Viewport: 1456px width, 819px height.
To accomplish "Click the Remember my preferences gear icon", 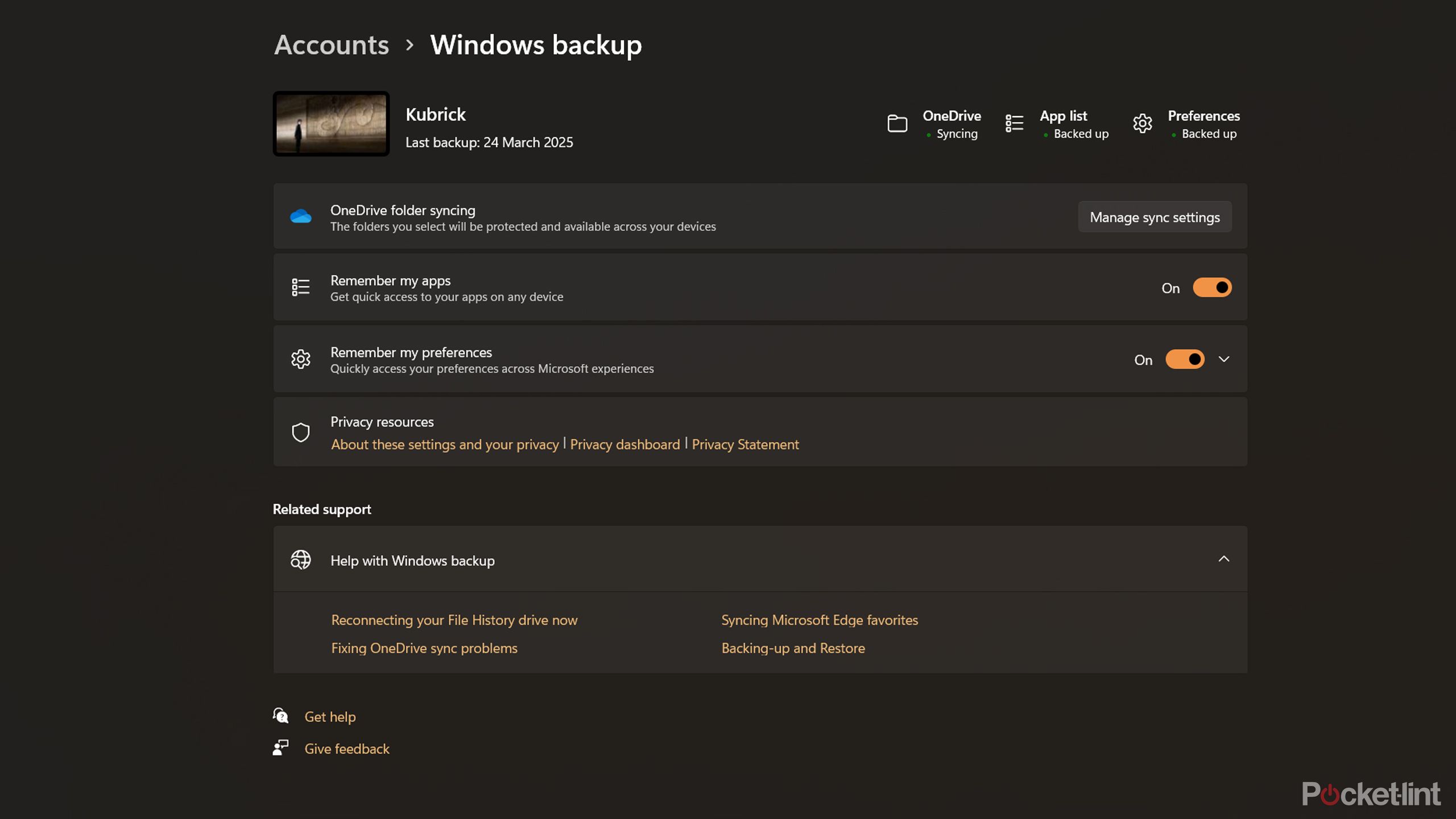I will point(300,359).
